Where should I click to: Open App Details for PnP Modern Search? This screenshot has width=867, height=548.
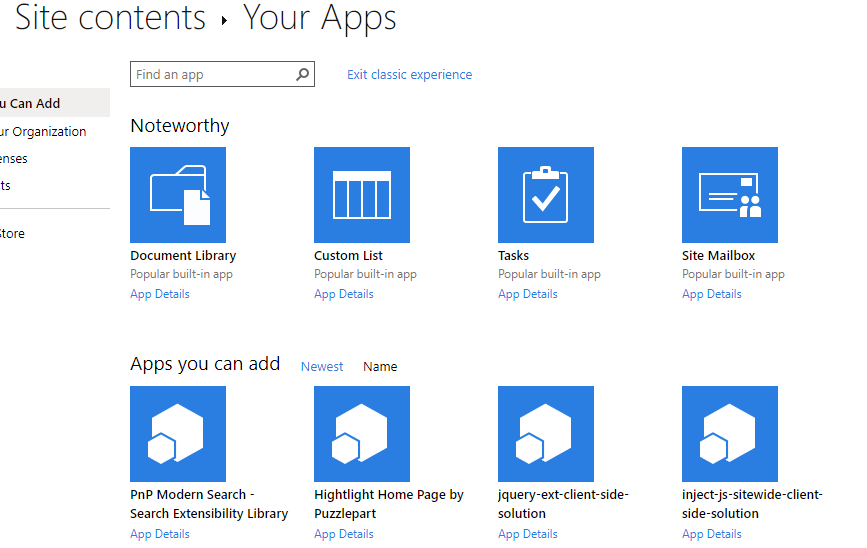point(160,534)
